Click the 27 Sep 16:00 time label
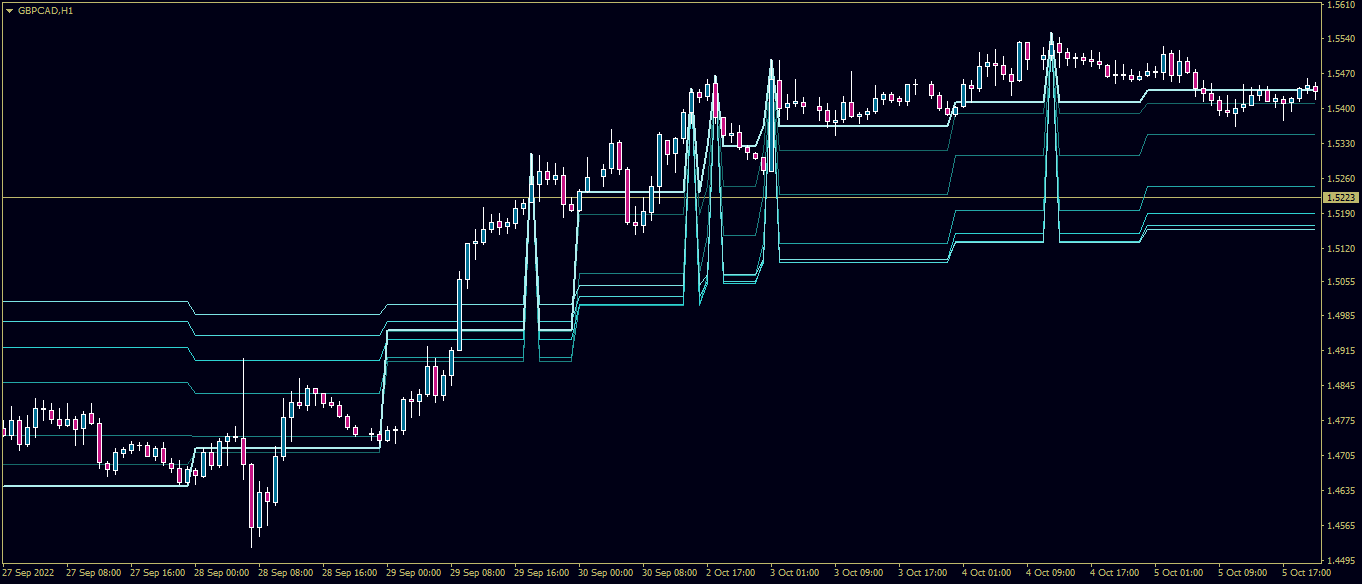Screen dimensions: 1362x584 [158, 574]
